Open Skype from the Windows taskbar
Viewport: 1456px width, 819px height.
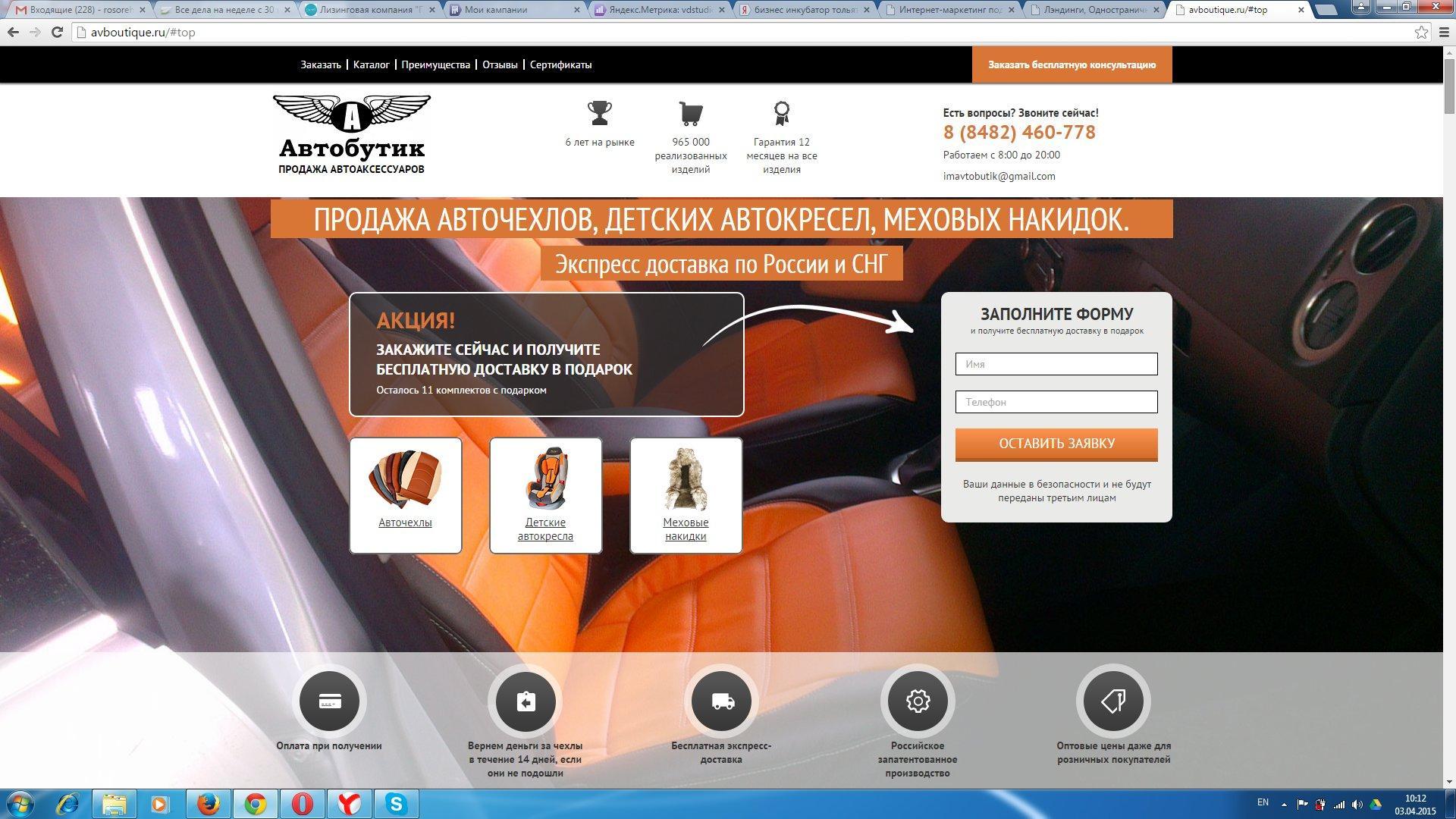[396, 803]
